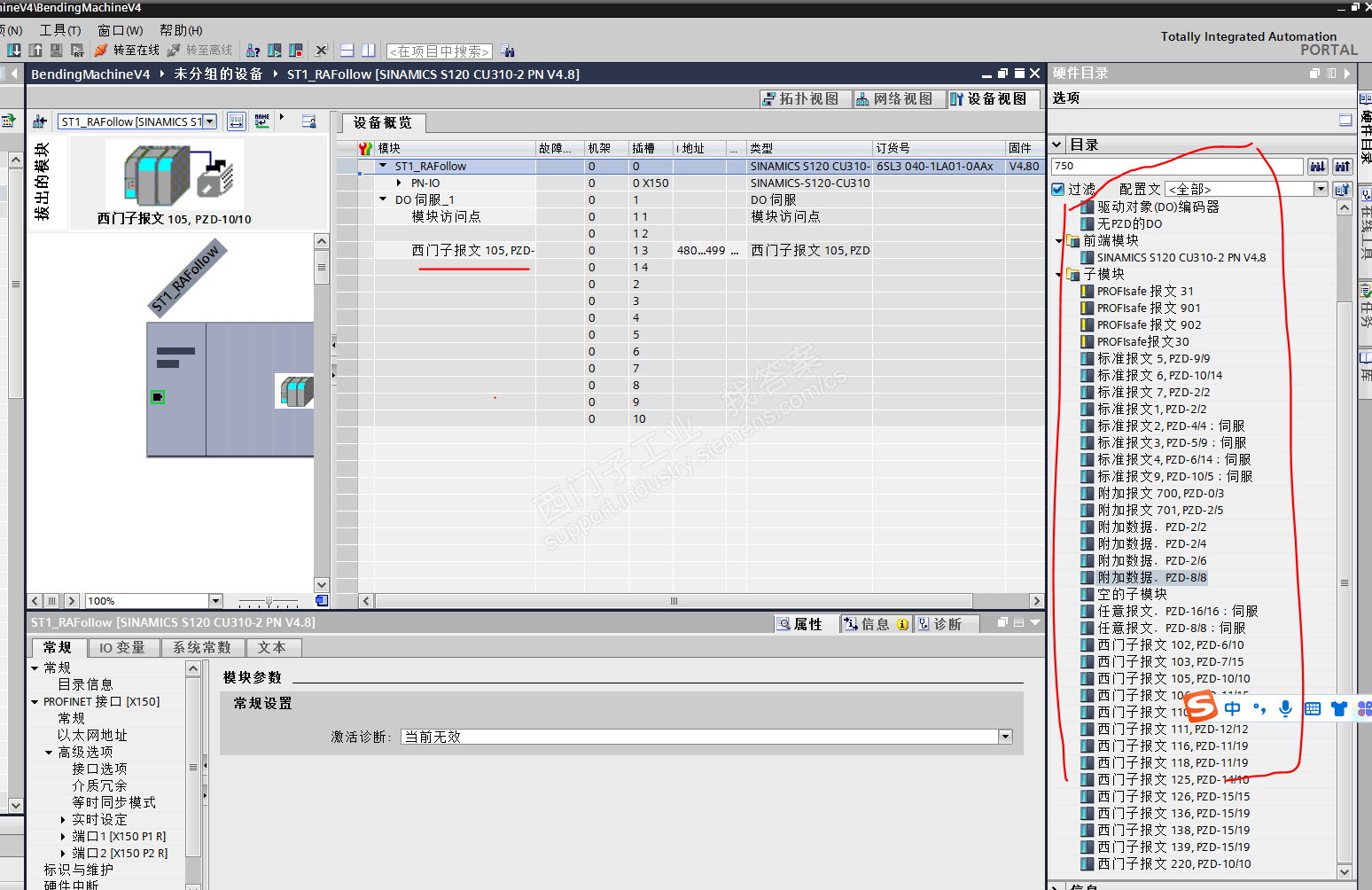The image size is (1372, 890).
Task: Select 西门子报文 111, PZD-12/12 in catalog
Action: coord(1173,730)
